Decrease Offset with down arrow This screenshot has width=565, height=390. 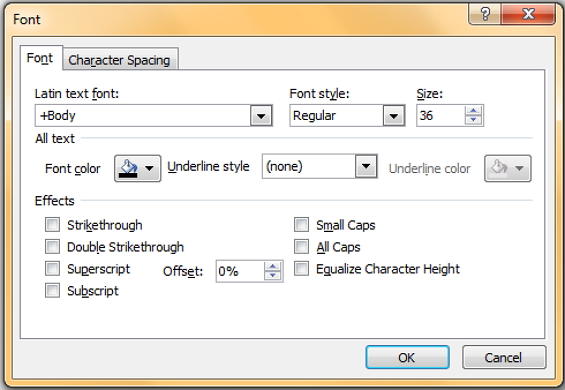tap(273, 276)
